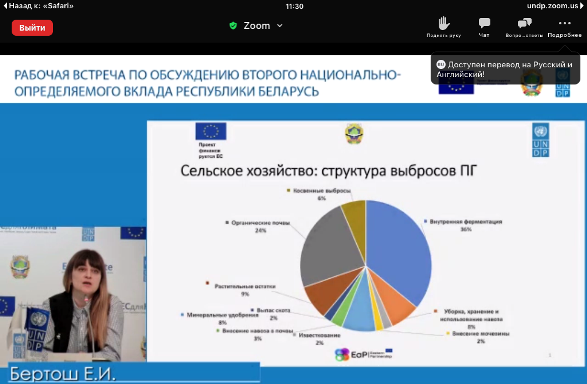Click the undp.zoom.us address text

pyautogui.click(x=553, y=6)
